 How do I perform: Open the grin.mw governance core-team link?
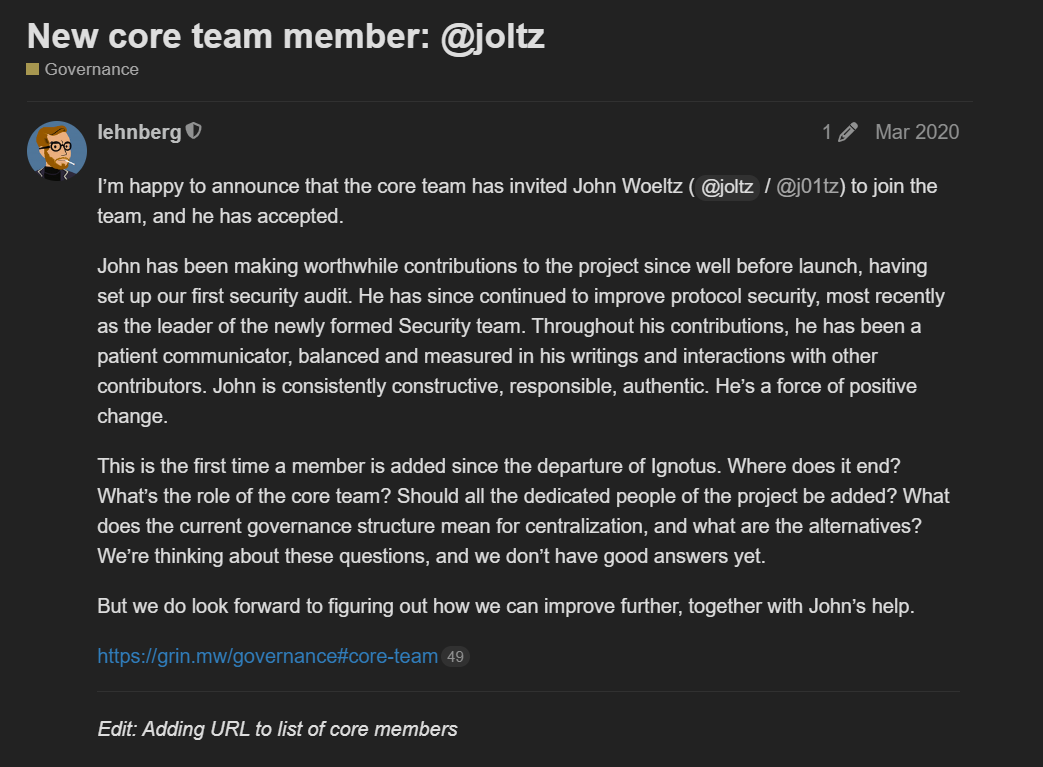[267, 656]
